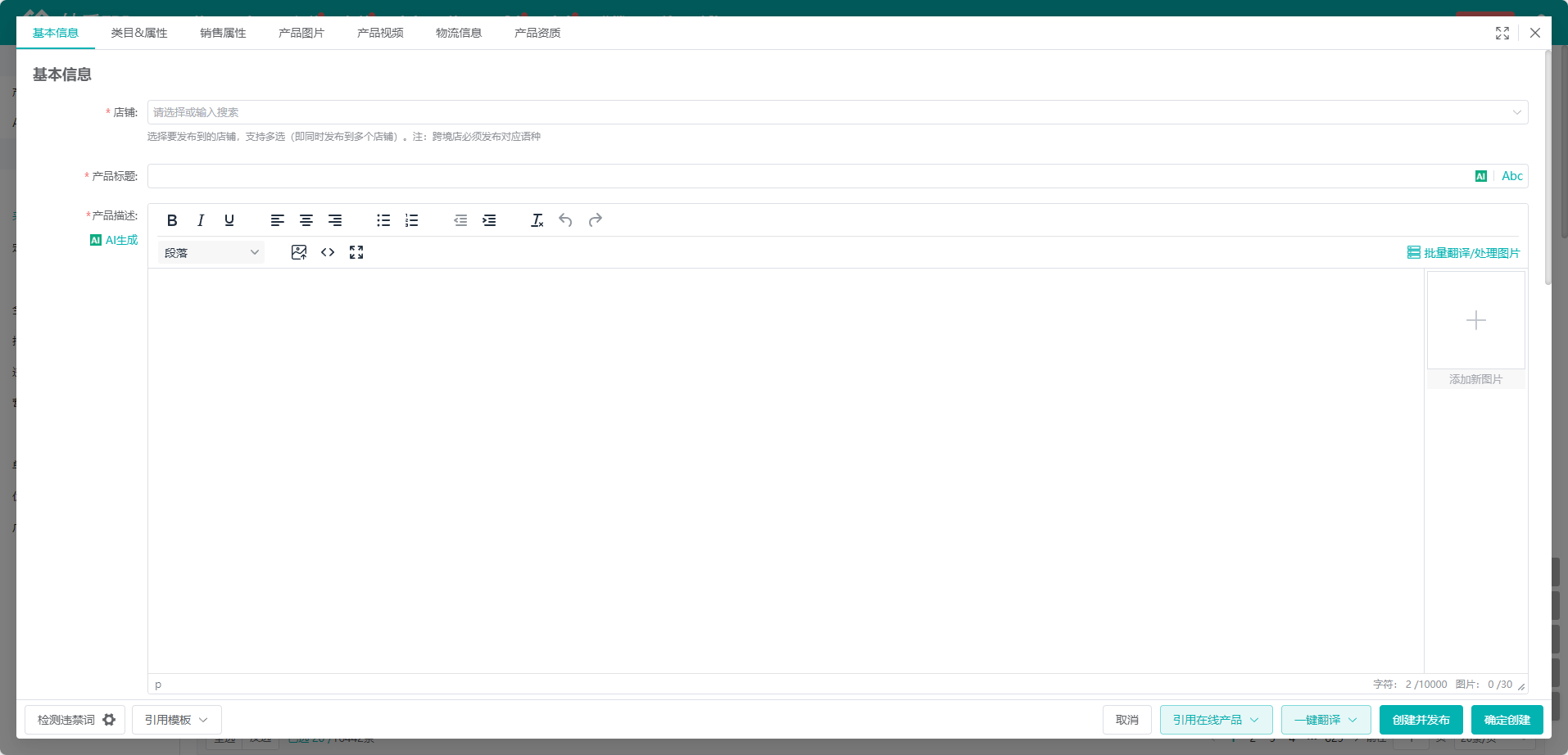Redo the last edit
Screen dimensions: 1568x755
[x=596, y=220]
